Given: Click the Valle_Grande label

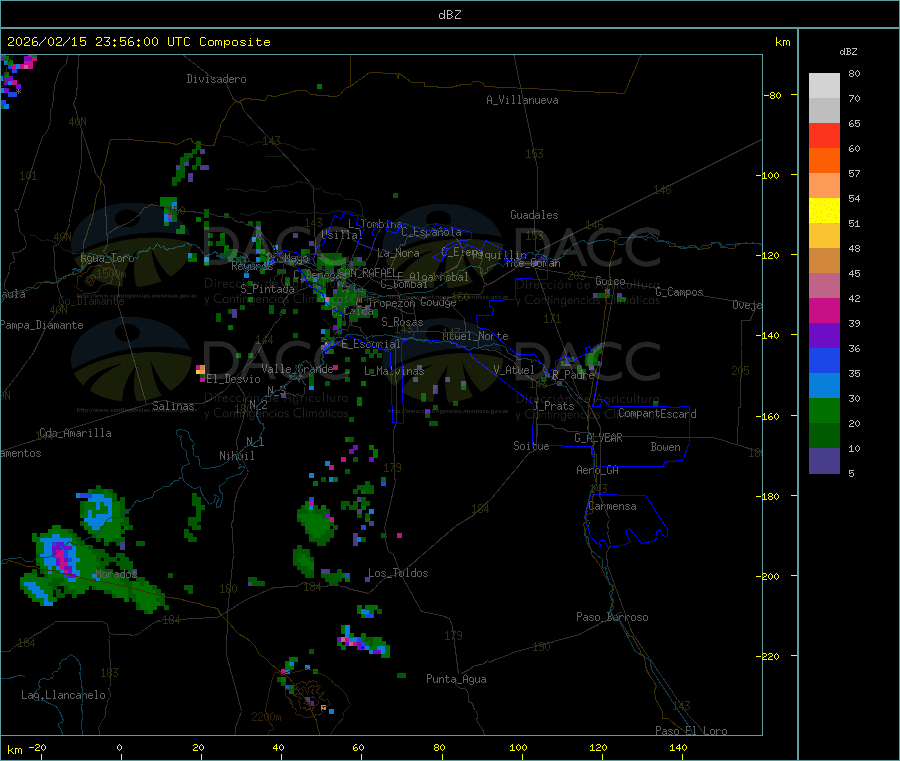Looking at the screenshot, I should pos(297,369).
